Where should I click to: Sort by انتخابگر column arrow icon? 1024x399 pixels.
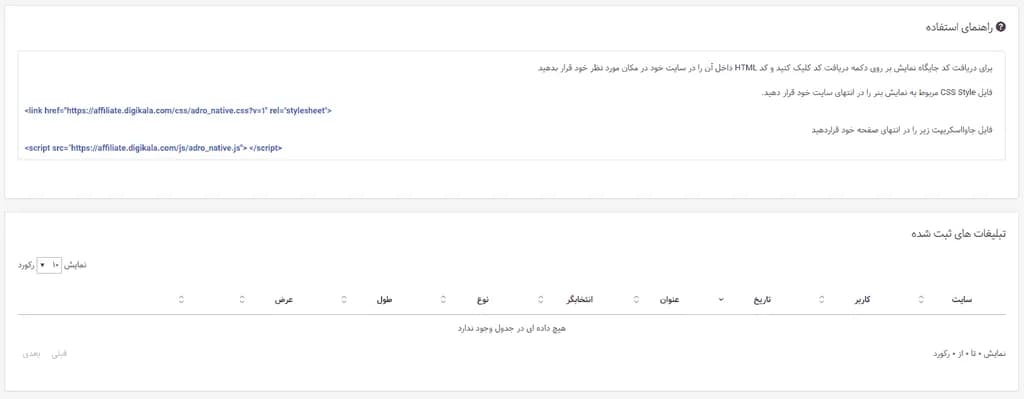pyautogui.click(x=541, y=300)
